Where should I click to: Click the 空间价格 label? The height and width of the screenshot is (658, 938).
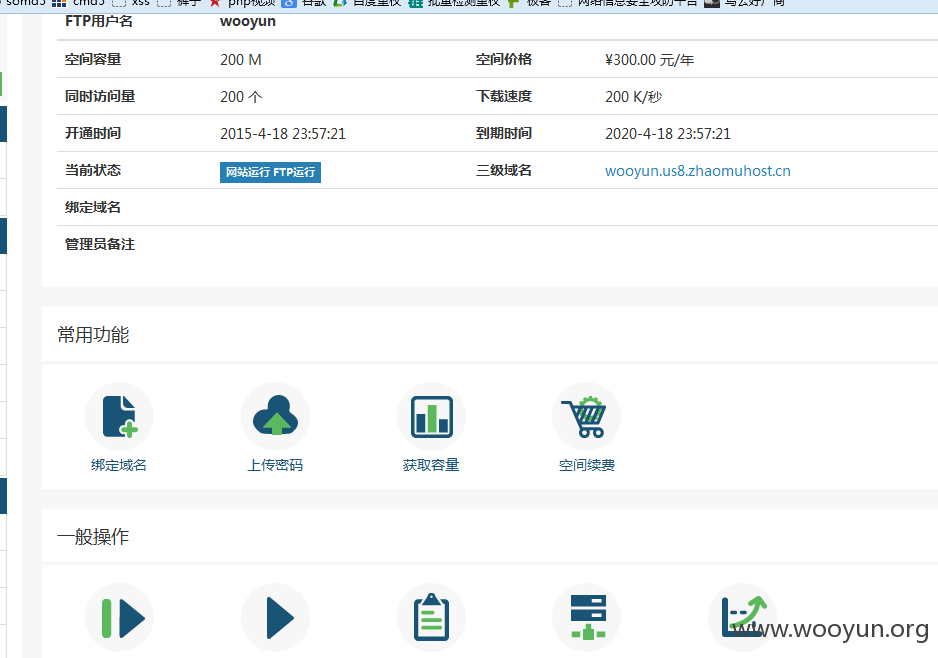[x=504, y=59]
